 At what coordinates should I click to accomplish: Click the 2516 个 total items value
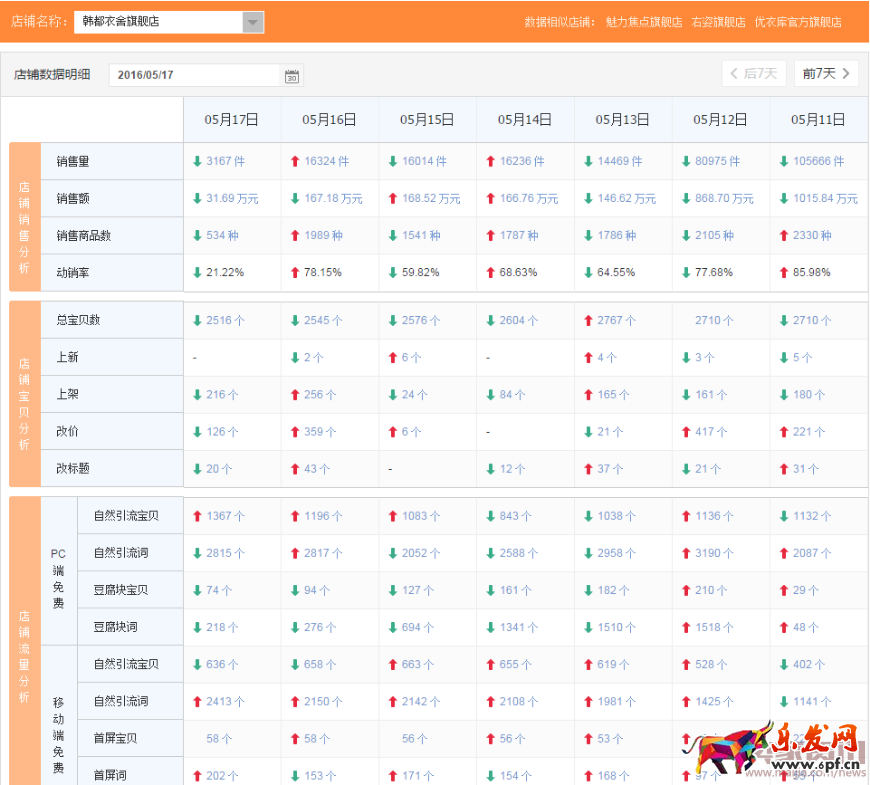[225, 321]
